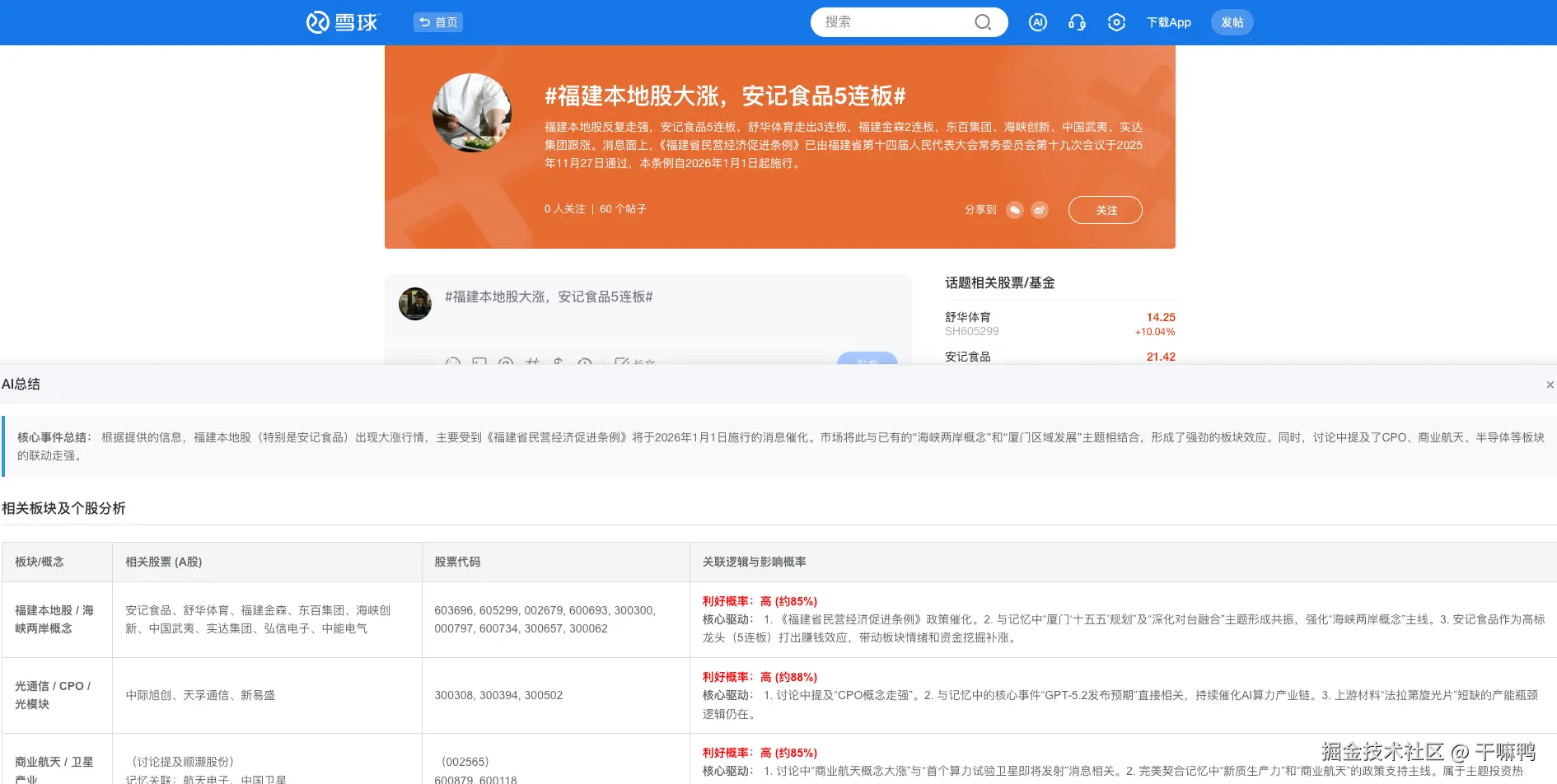Click the search magnifier icon

(x=982, y=22)
